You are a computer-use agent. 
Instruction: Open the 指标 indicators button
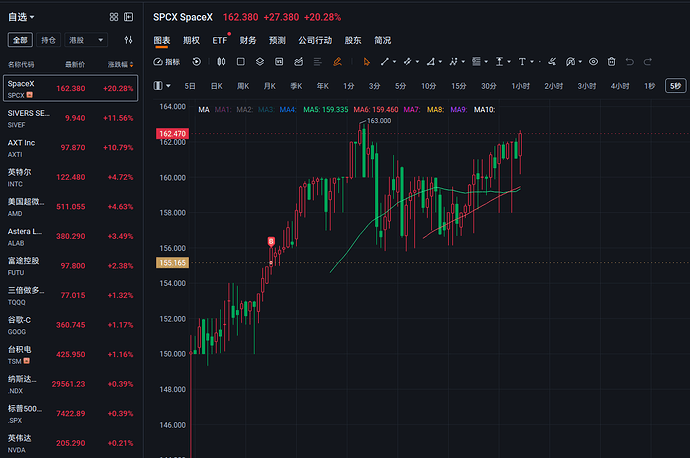(166, 62)
